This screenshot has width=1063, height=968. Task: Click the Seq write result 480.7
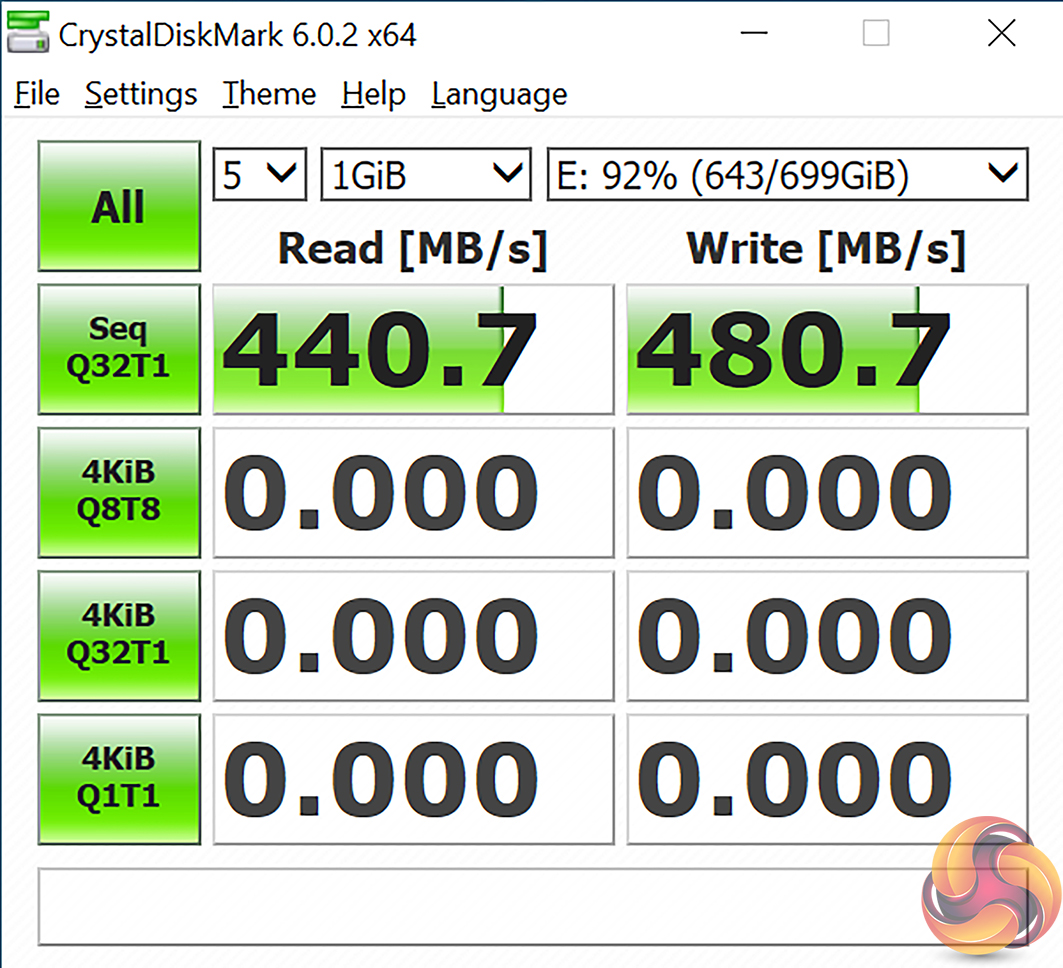pos(827,349)
